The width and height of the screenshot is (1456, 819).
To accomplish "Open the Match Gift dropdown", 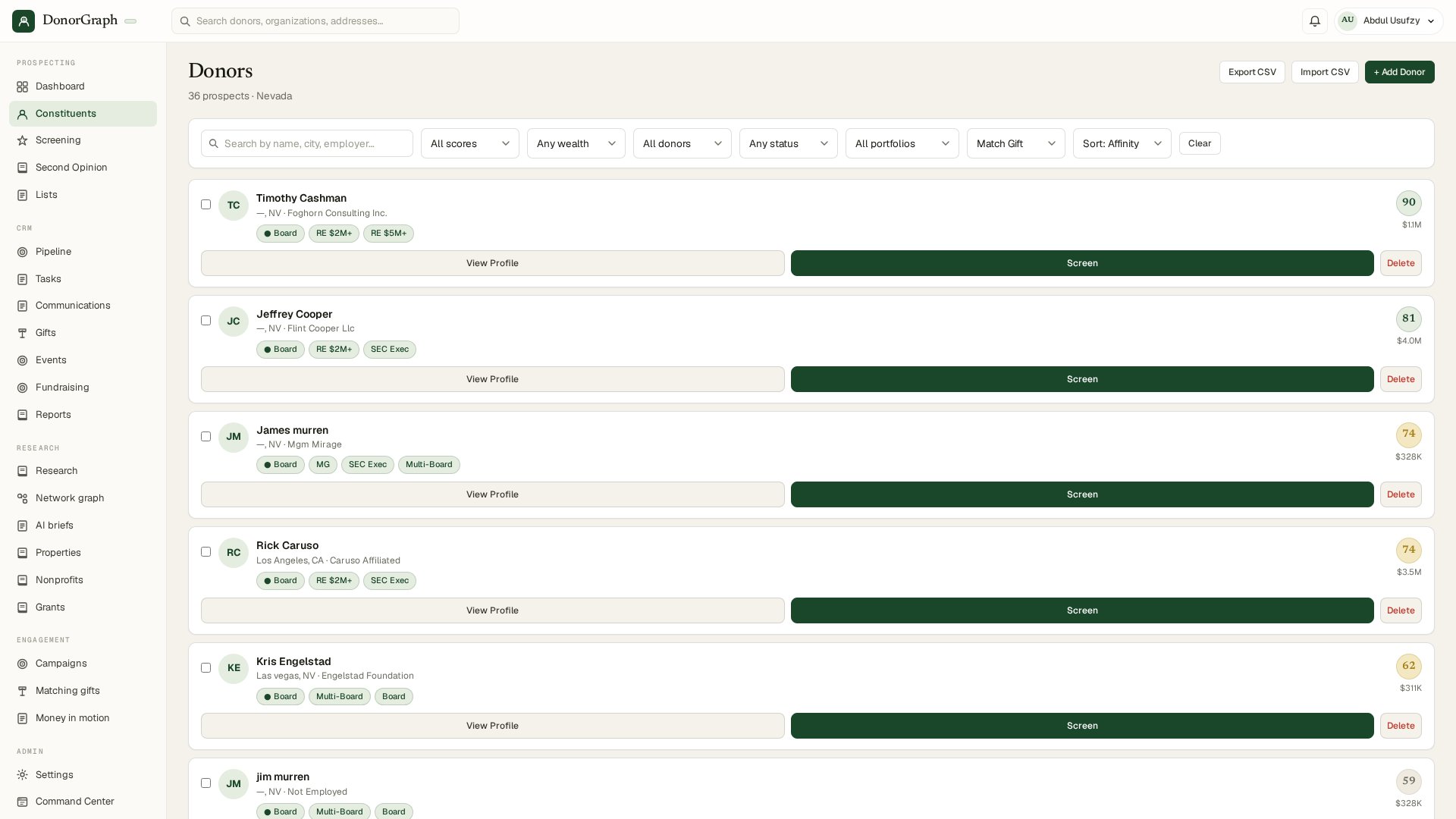I will (x=1016, y=143).
